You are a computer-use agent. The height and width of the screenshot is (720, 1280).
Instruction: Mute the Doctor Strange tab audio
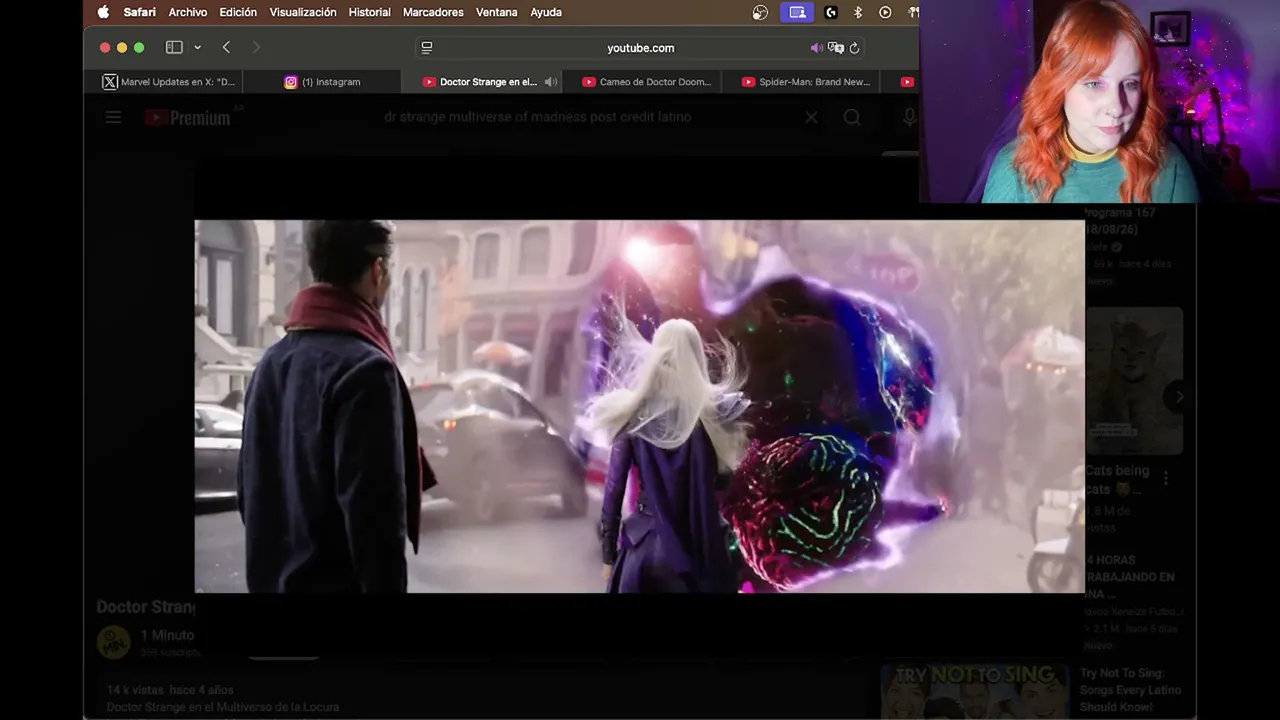(550, 82)
